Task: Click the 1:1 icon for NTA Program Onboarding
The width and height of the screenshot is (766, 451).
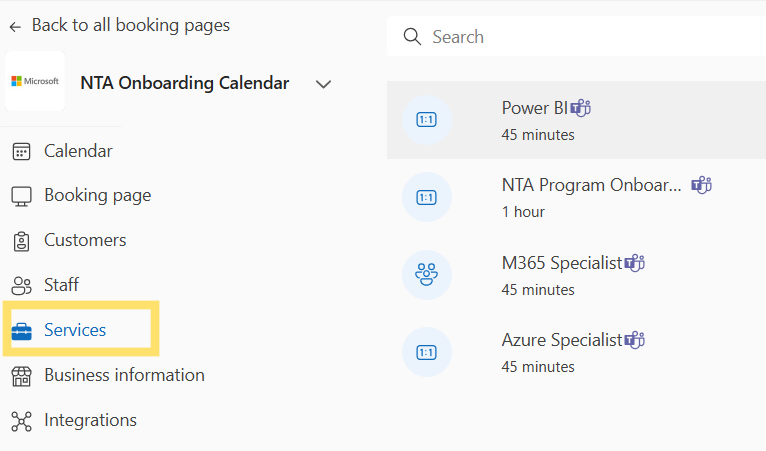Action: coord(426,197)
